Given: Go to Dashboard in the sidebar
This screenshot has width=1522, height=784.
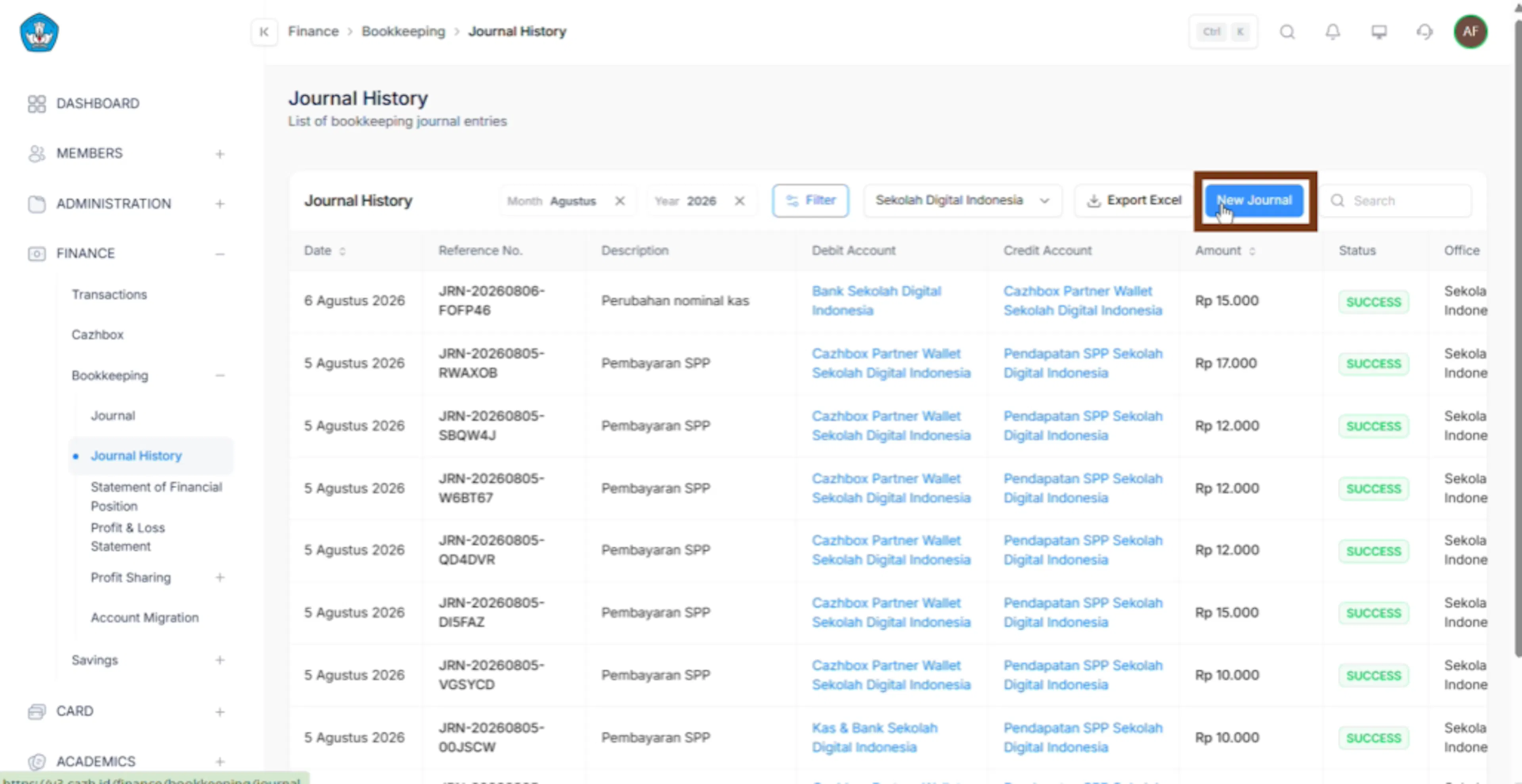Looking at the screenshot, I should (x=98, y=103).
